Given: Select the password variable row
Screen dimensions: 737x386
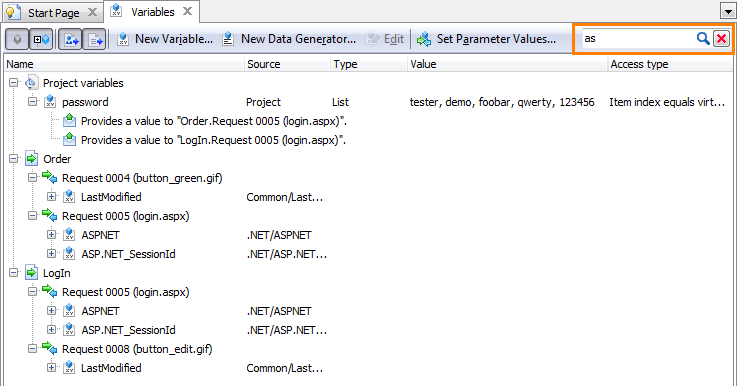Looking at the screenshot, I should [x=368, y=102].
